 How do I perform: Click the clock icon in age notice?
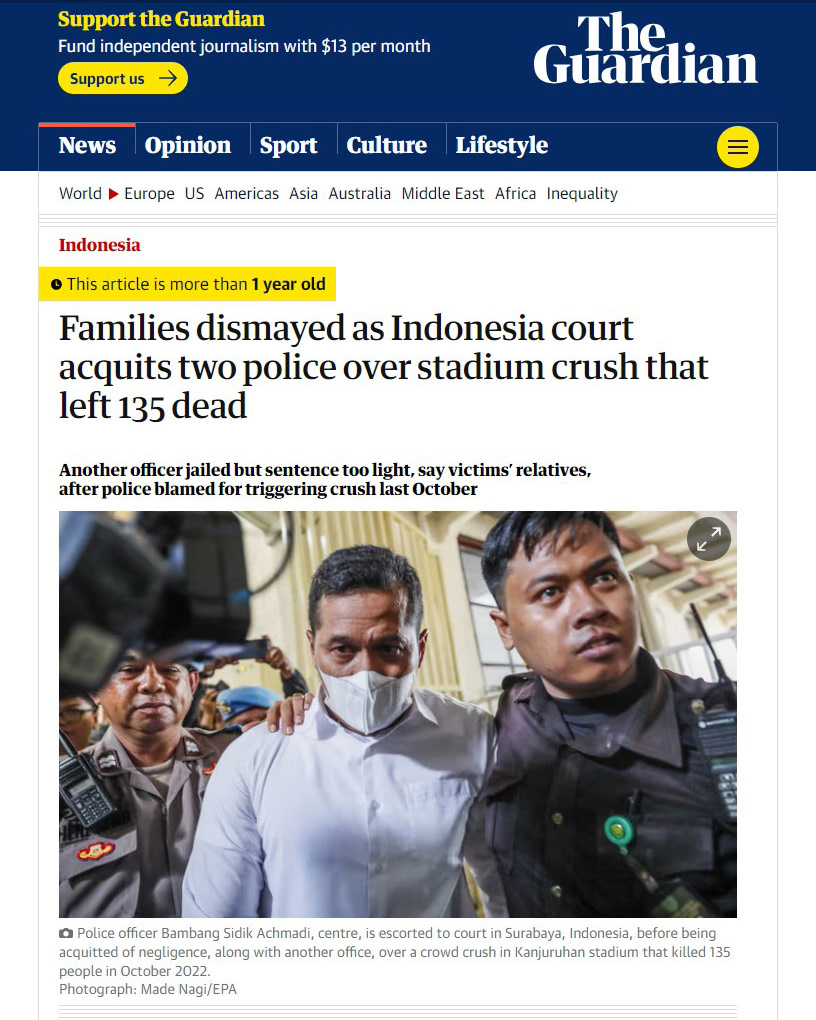click(57, 284)
